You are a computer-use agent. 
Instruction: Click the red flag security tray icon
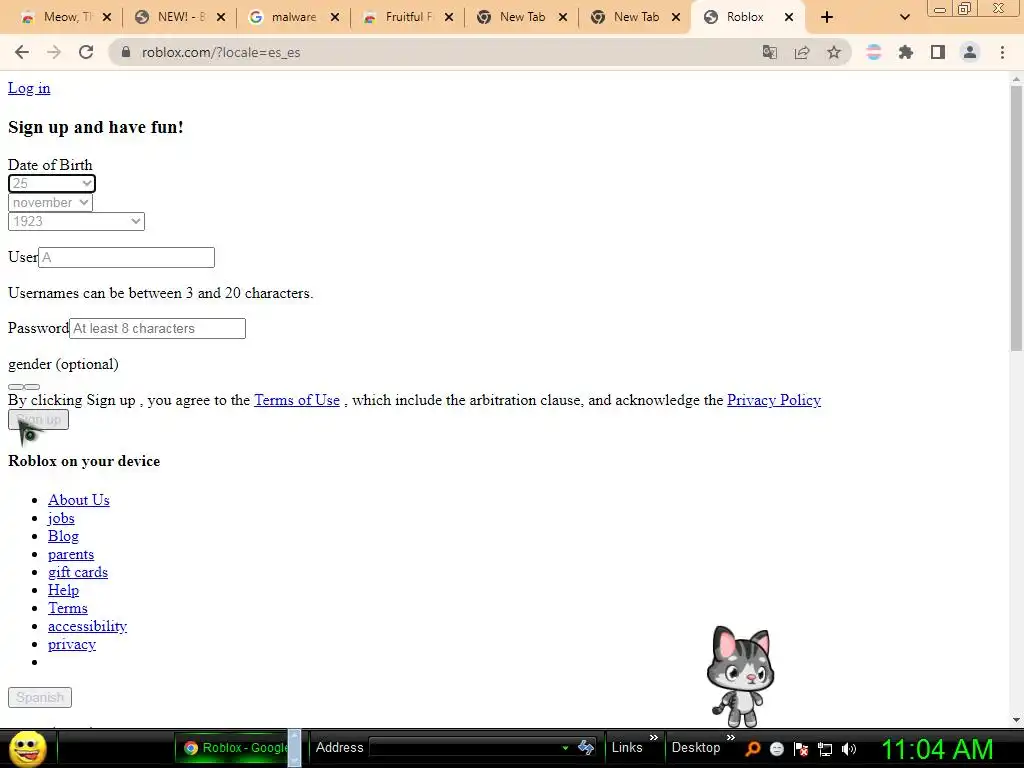point(801,748)
